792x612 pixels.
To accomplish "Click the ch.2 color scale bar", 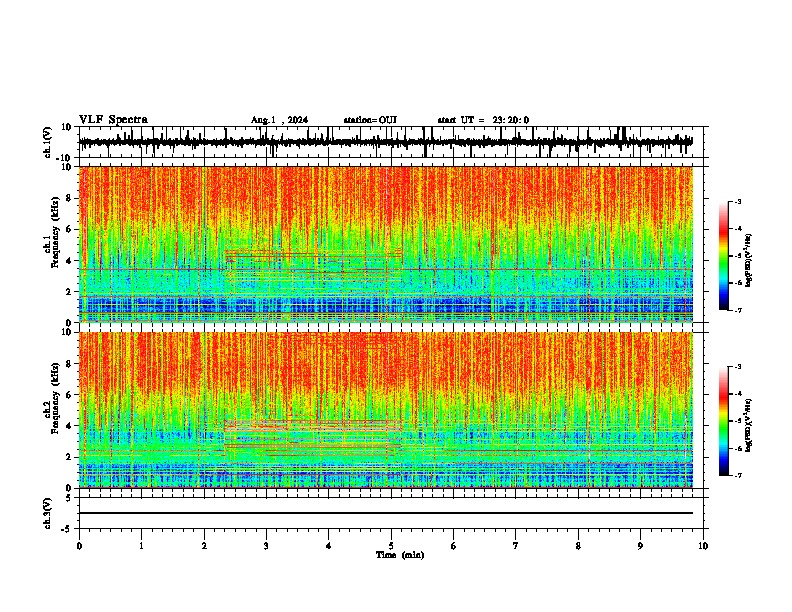I will click(x=724, y=421).
